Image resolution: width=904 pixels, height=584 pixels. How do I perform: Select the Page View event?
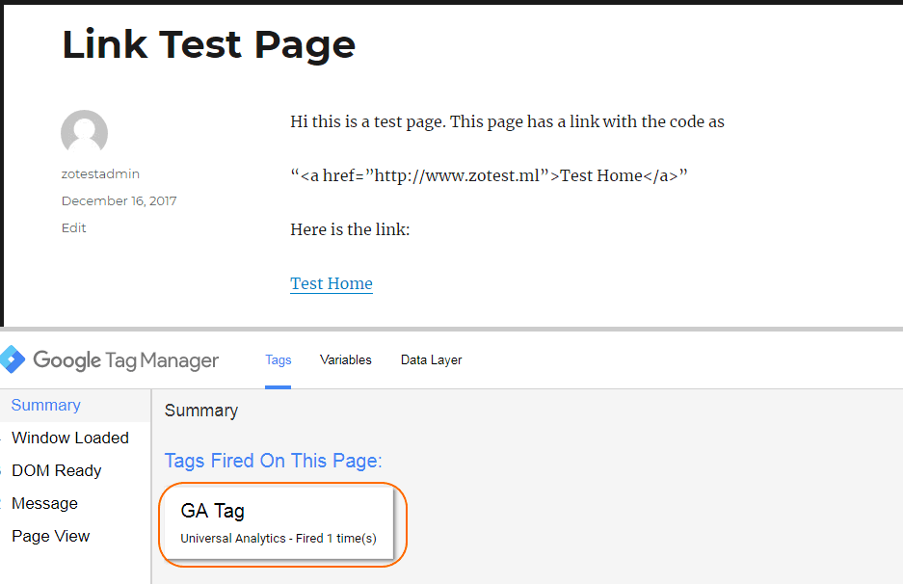[x=51, y=537]
